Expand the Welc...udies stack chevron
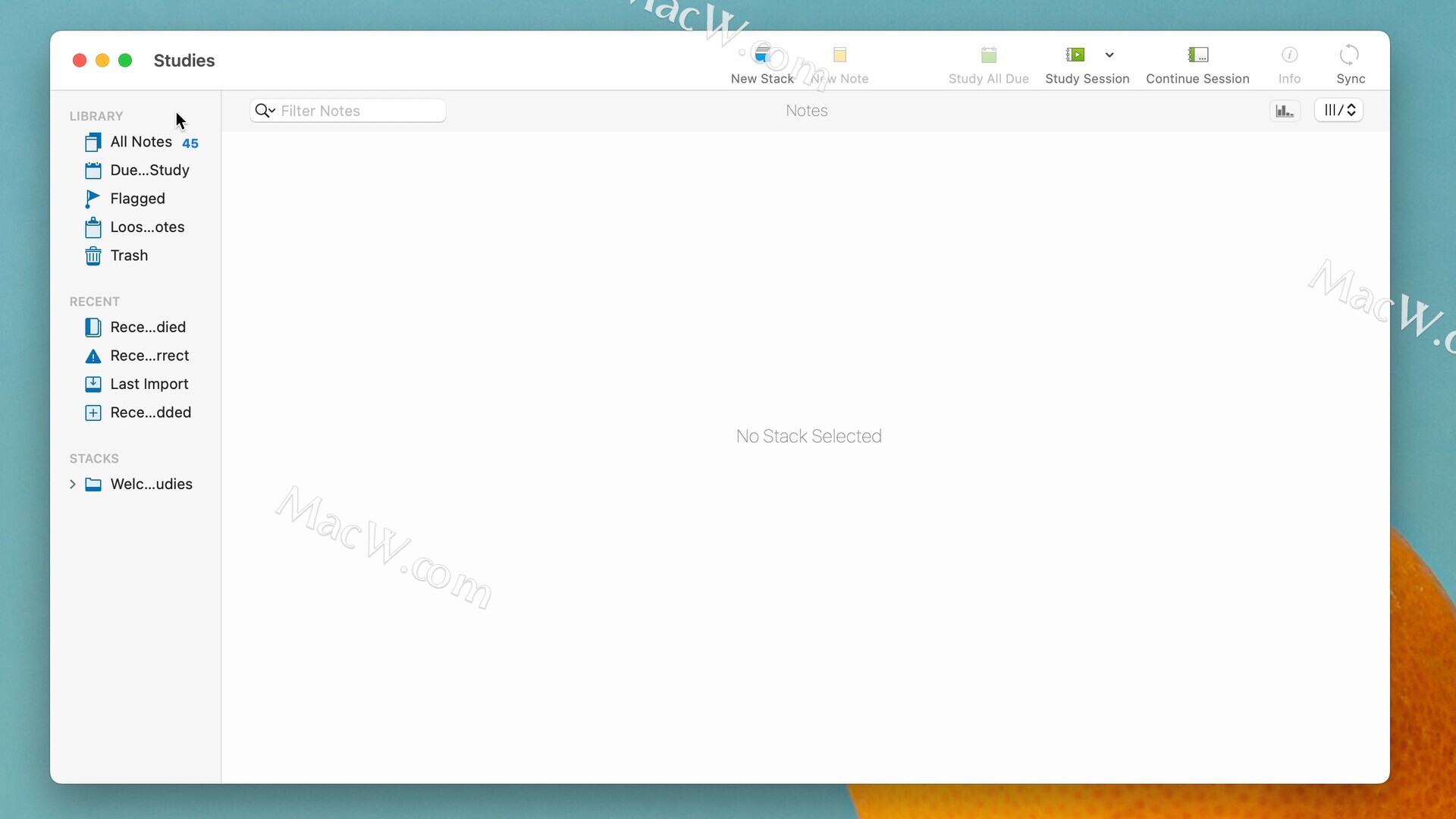 (x=73, y=484)
